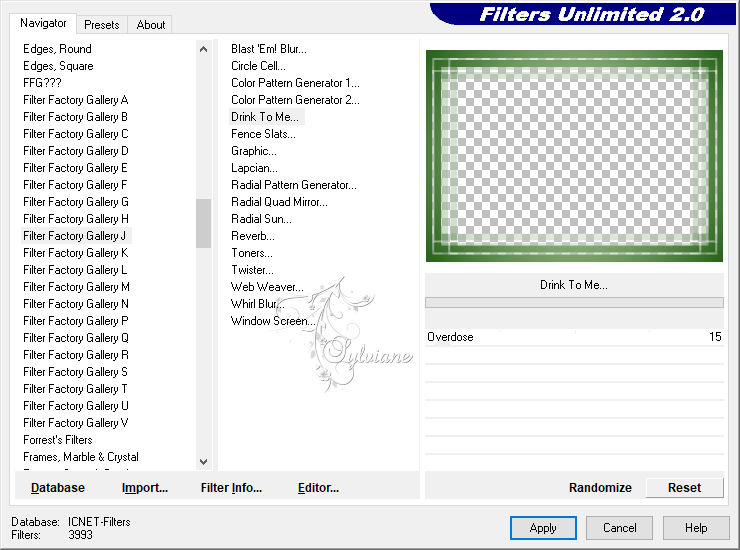Choose Radial Quad Mirror filter
Image resolution: width=740 pixels, height=550 pixels.
click(279, 202)
